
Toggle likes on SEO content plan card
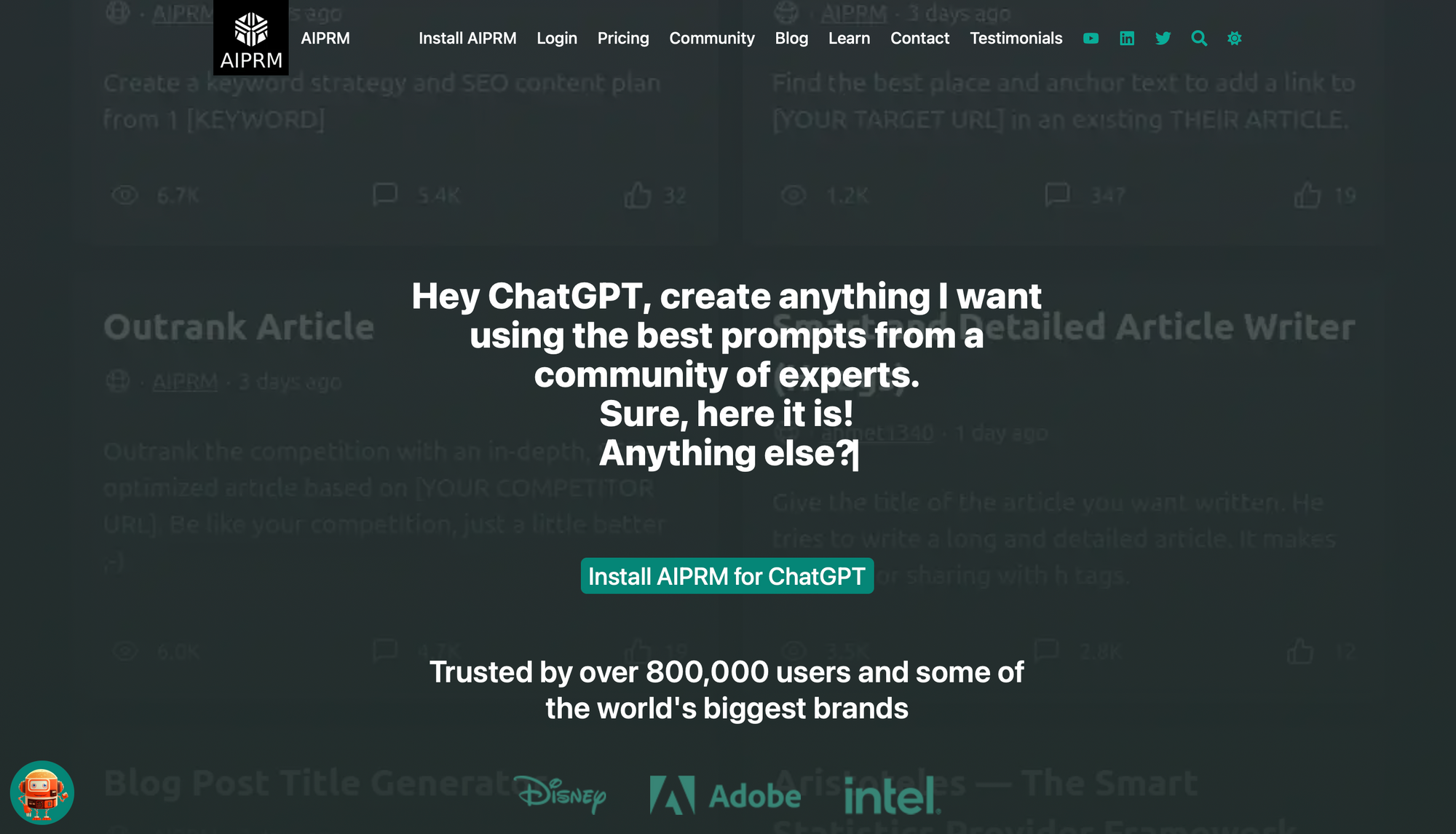(637, 195)
